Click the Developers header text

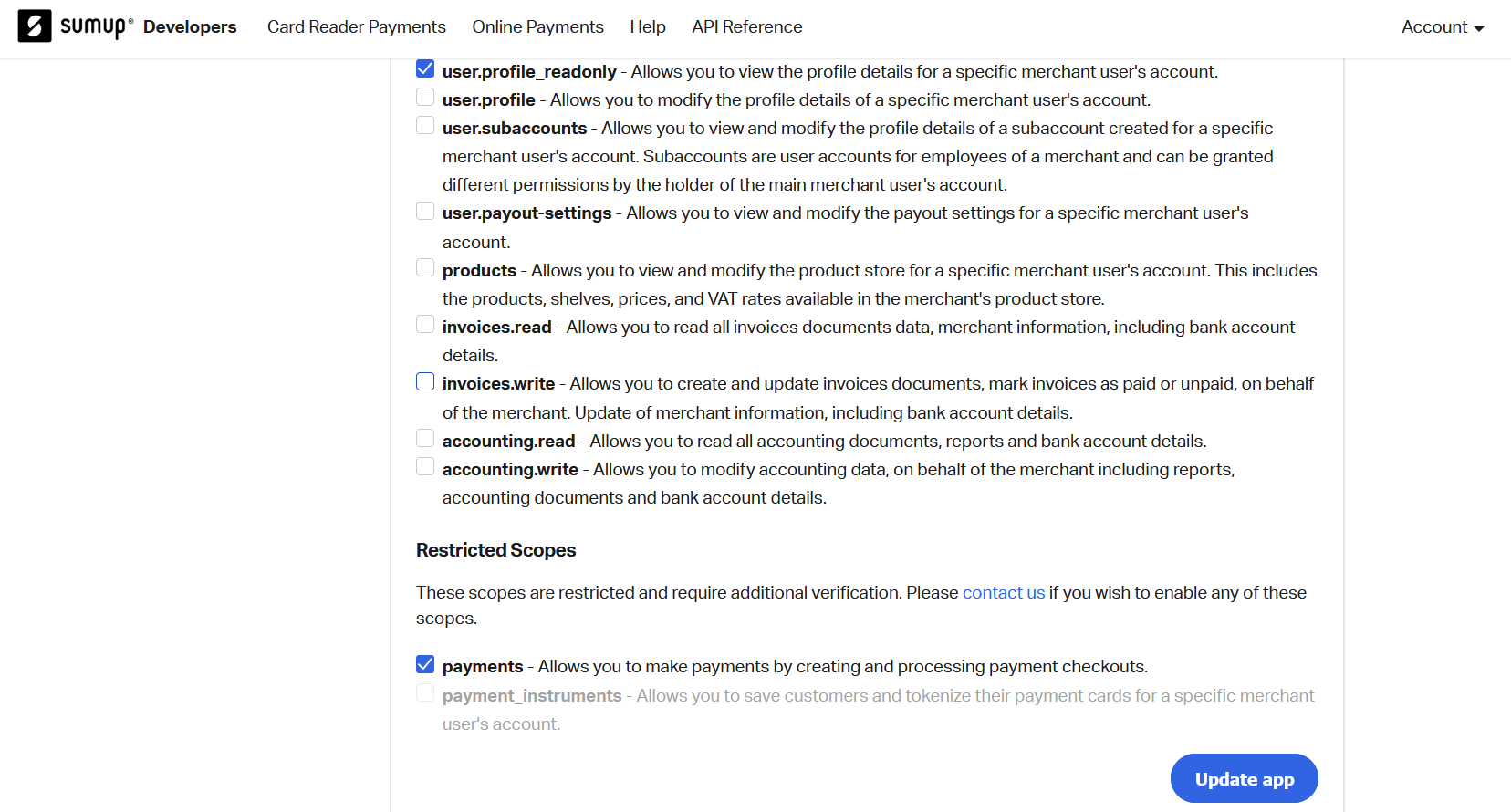pos(190,27)
